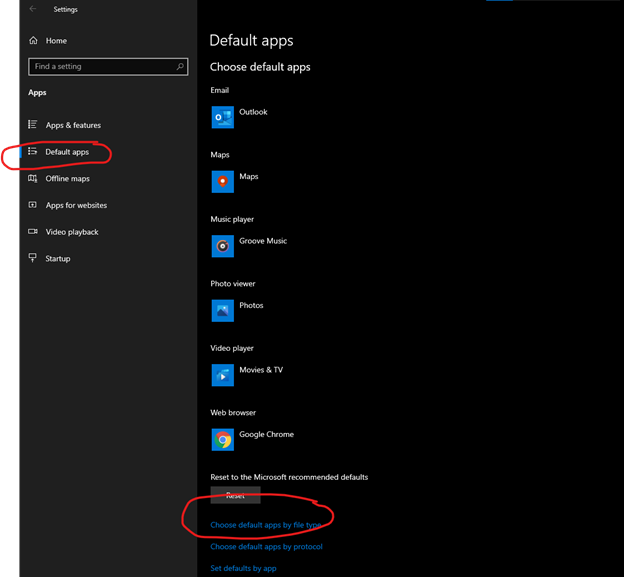Open Choose default apps by protocol

coord(266,546)
